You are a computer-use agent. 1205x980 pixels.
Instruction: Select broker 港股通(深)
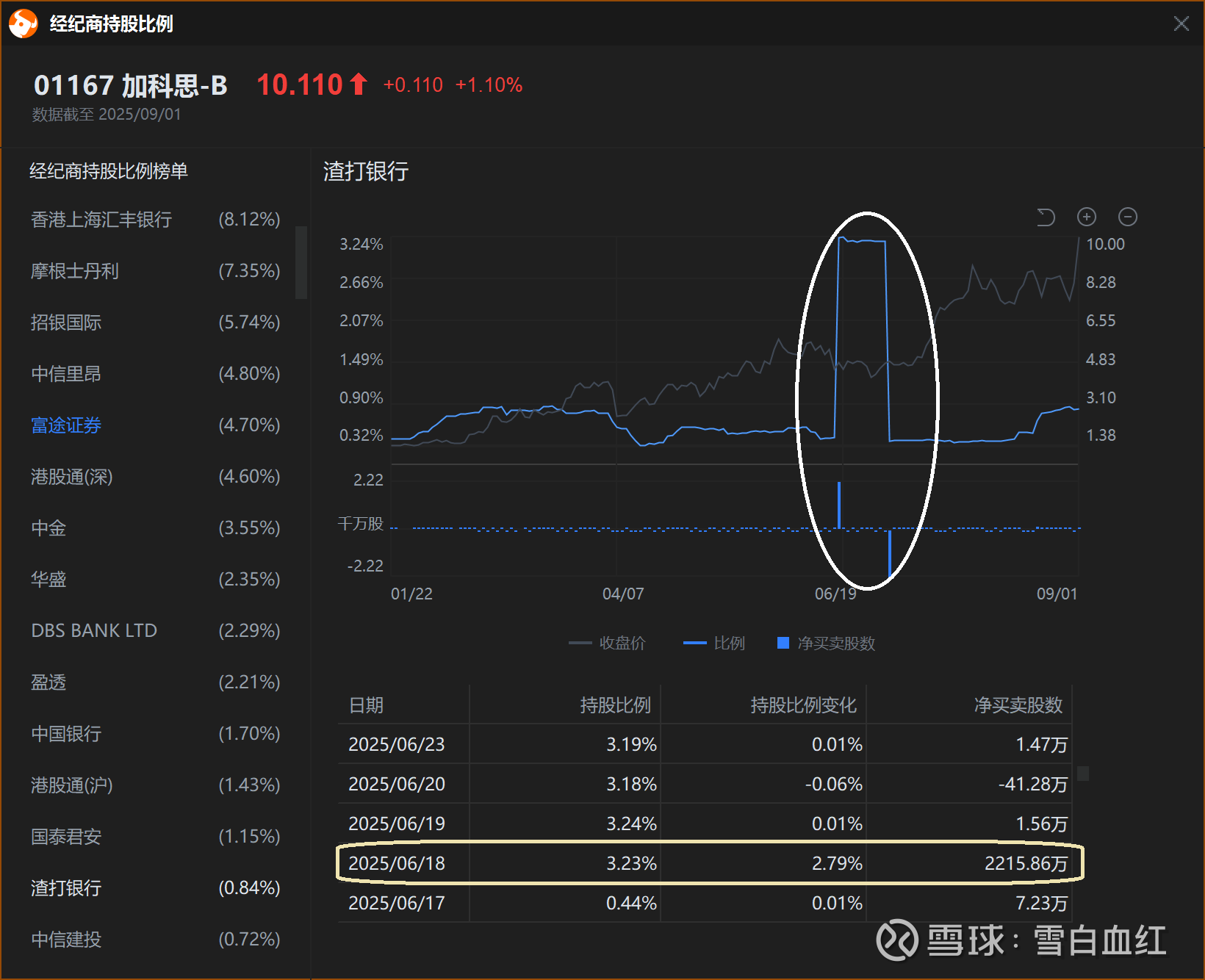[155, 477]
